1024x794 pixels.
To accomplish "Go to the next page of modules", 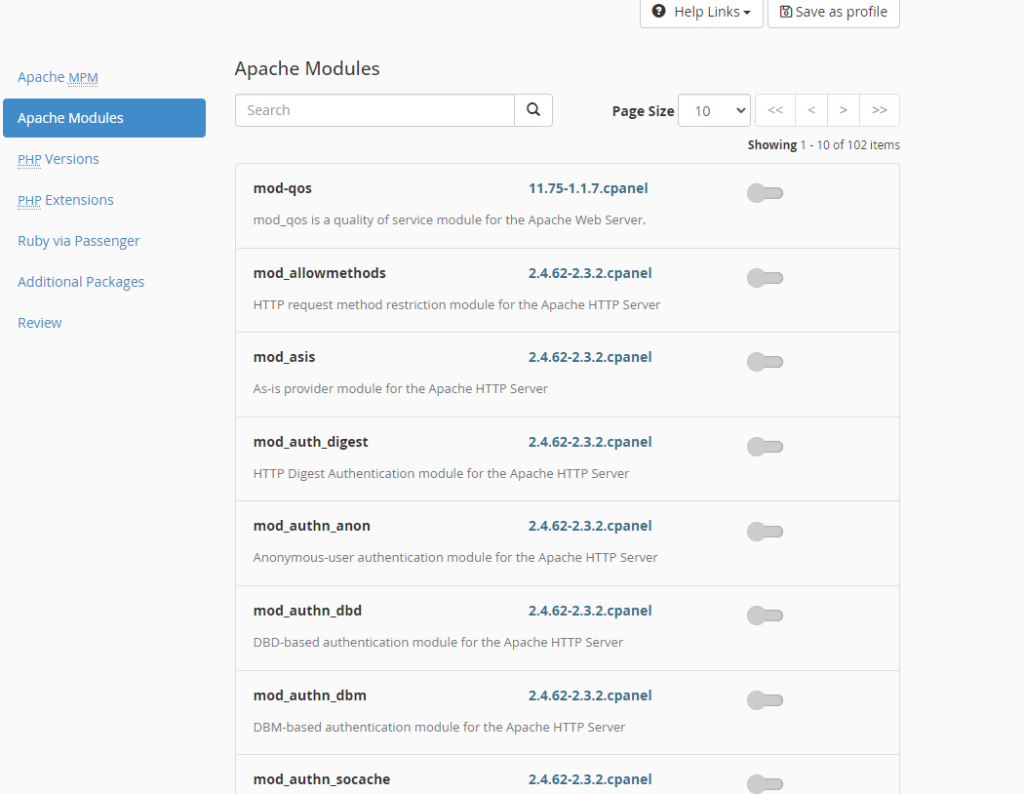I will click(x=843, y=110).
